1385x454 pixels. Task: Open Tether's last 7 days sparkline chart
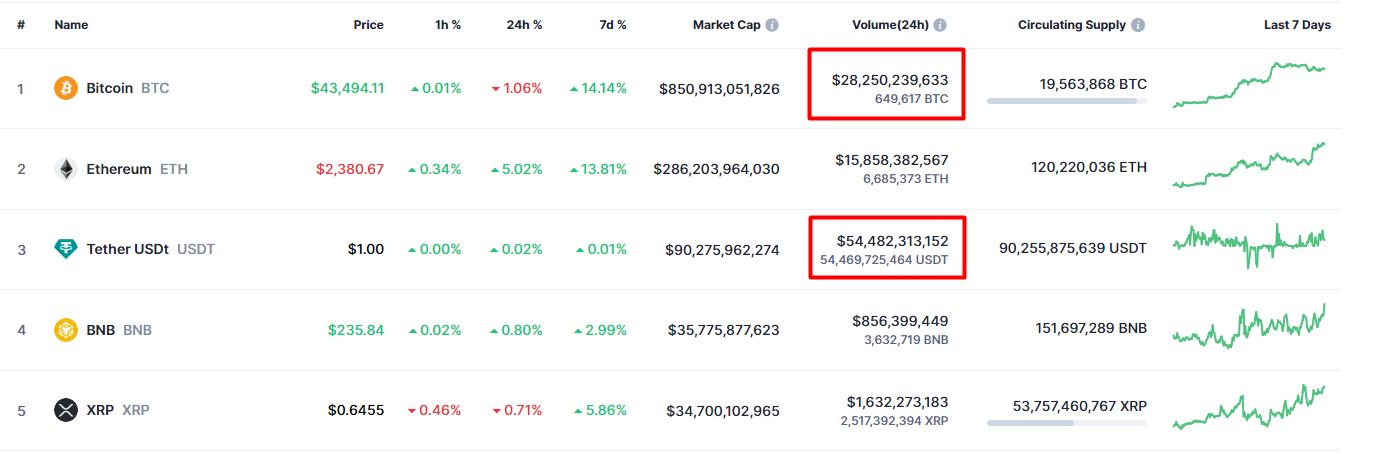pyautogui.click(x=1250, y=245)
